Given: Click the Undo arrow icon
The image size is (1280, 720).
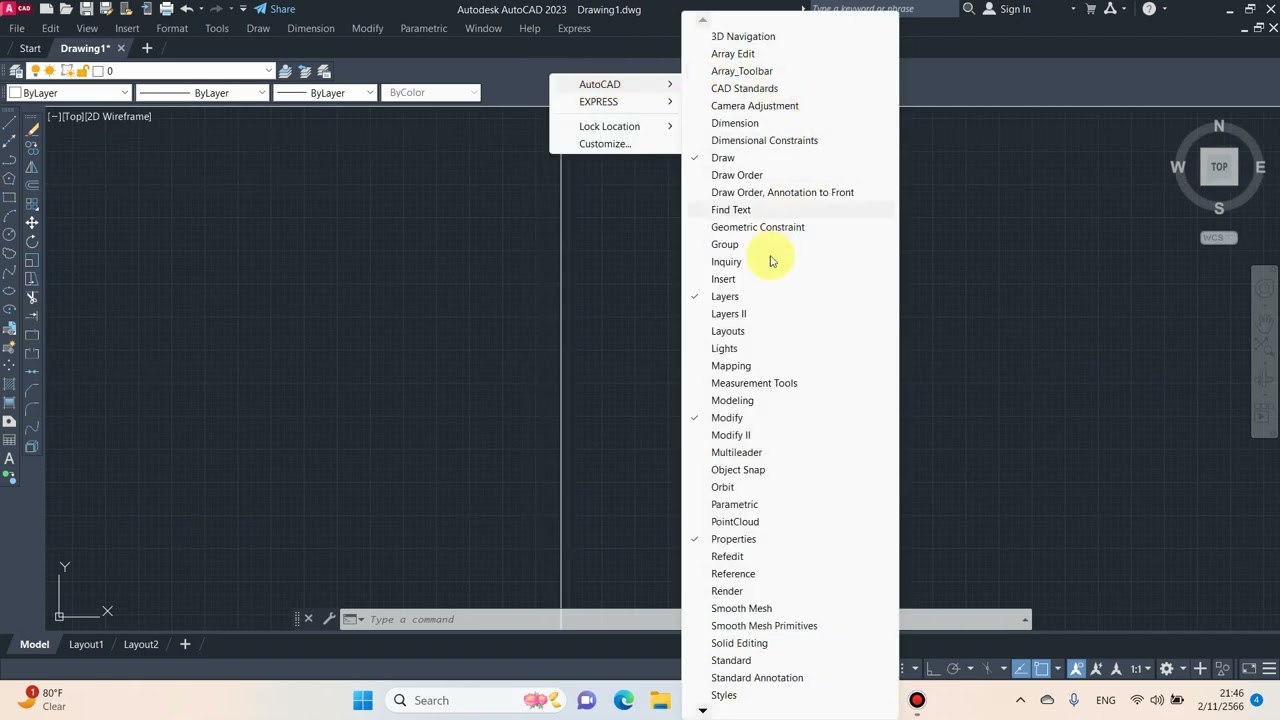Looking at the screenshot, I should coord(187,9).
